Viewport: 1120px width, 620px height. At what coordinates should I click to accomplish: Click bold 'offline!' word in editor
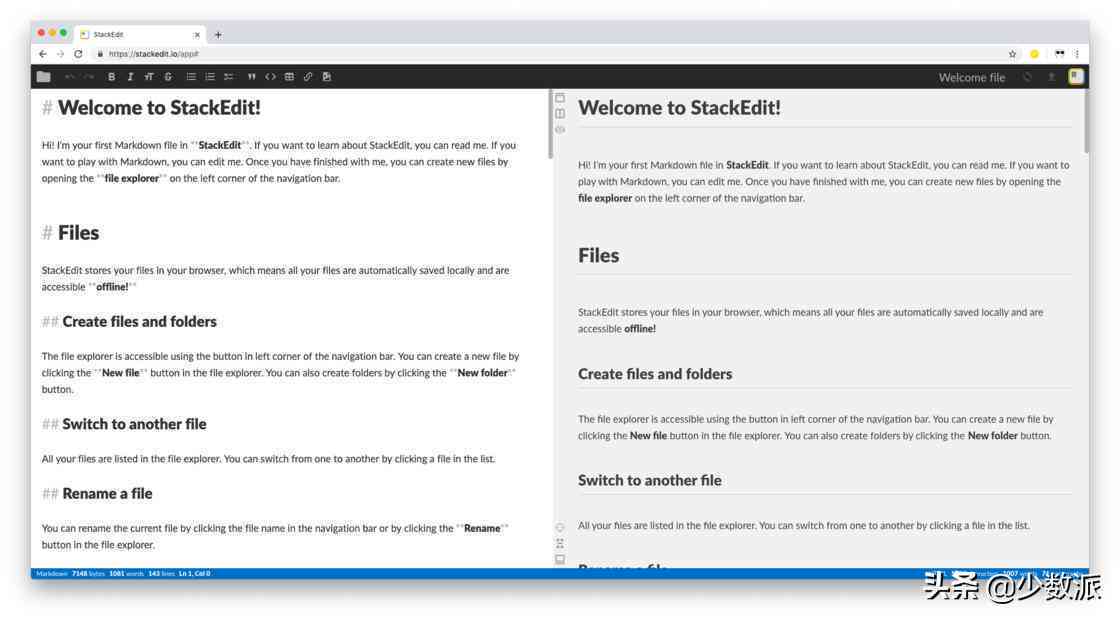pyautogui.click(x=112, y=287)
